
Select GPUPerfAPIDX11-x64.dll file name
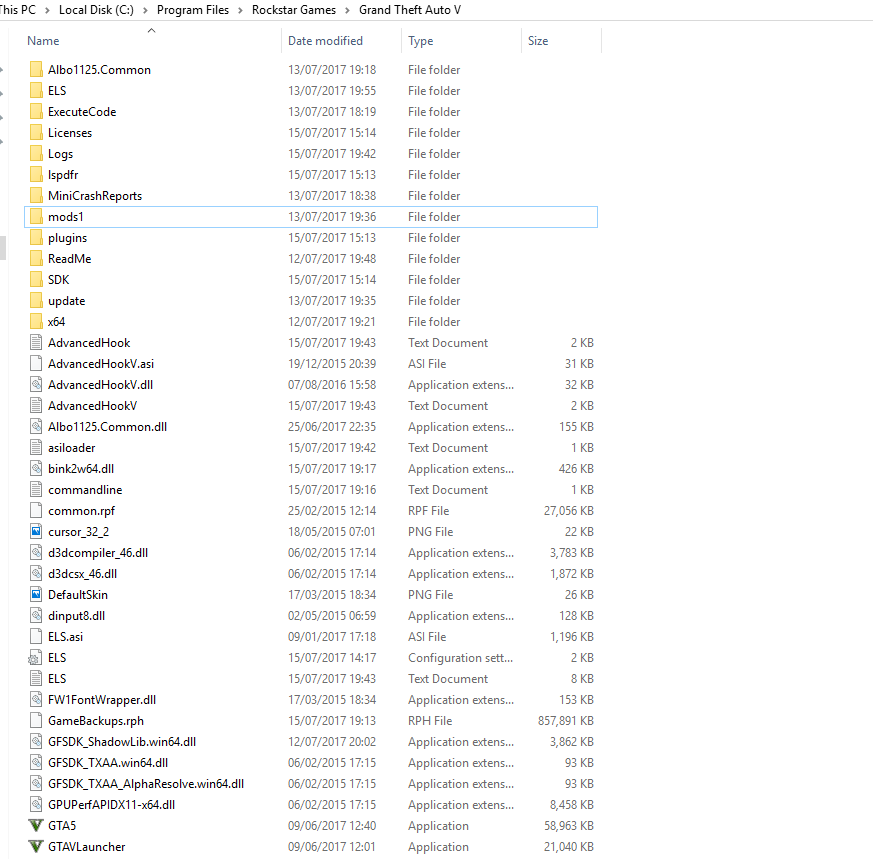pyautogui.click(x=111, y=805)
